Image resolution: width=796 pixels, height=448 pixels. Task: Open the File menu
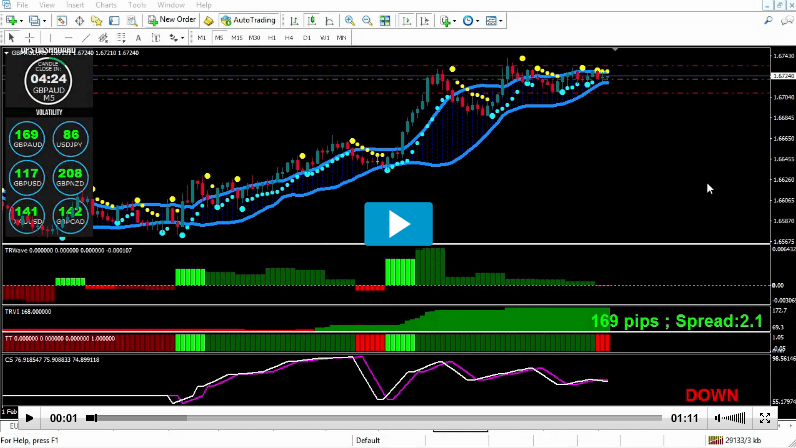click(22, 5)
